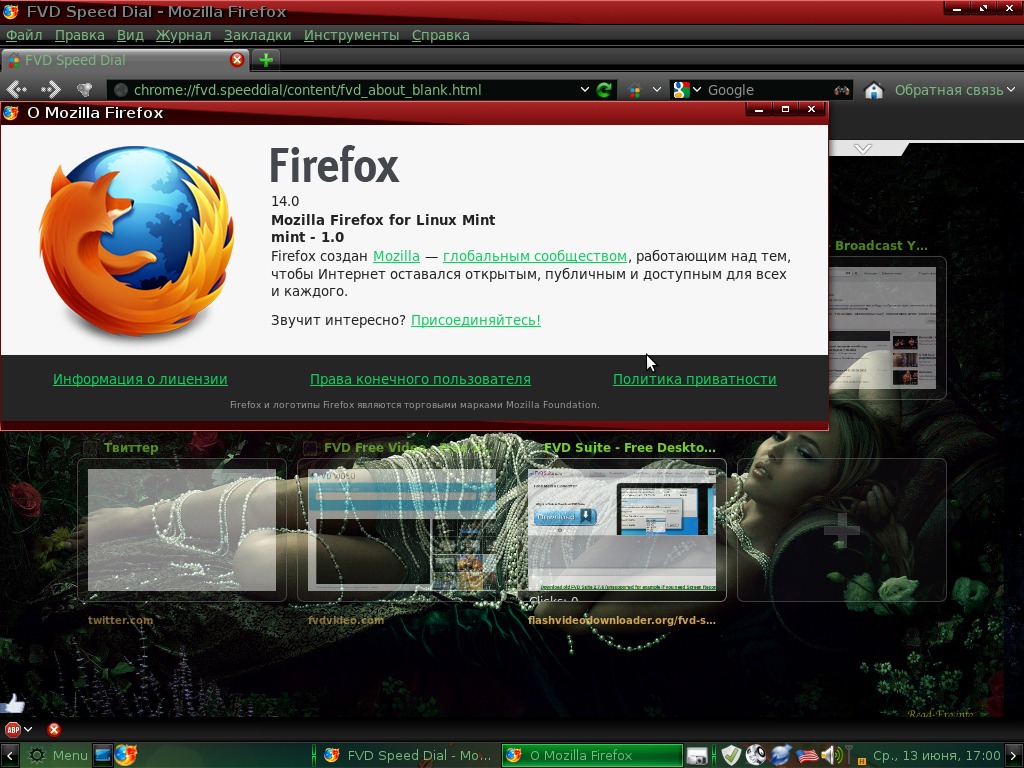
Task: Click the green shield checkmark tray icon
Action: click(x=731, y=756)
